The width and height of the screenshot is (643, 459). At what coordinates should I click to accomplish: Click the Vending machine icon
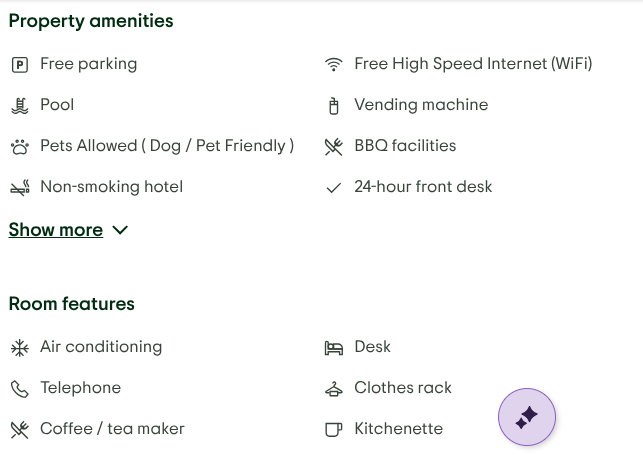[334, 106]
